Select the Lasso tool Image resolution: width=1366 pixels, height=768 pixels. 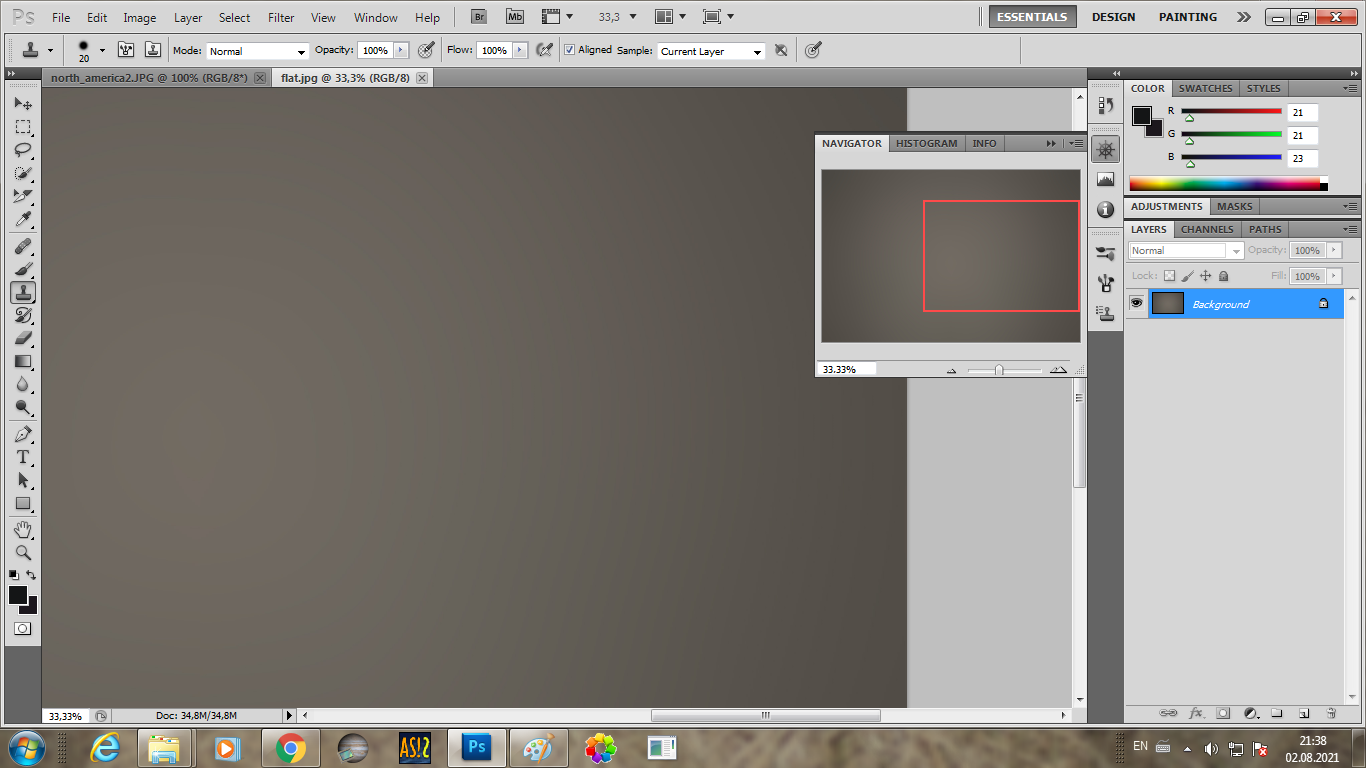(x=23, y=150)
